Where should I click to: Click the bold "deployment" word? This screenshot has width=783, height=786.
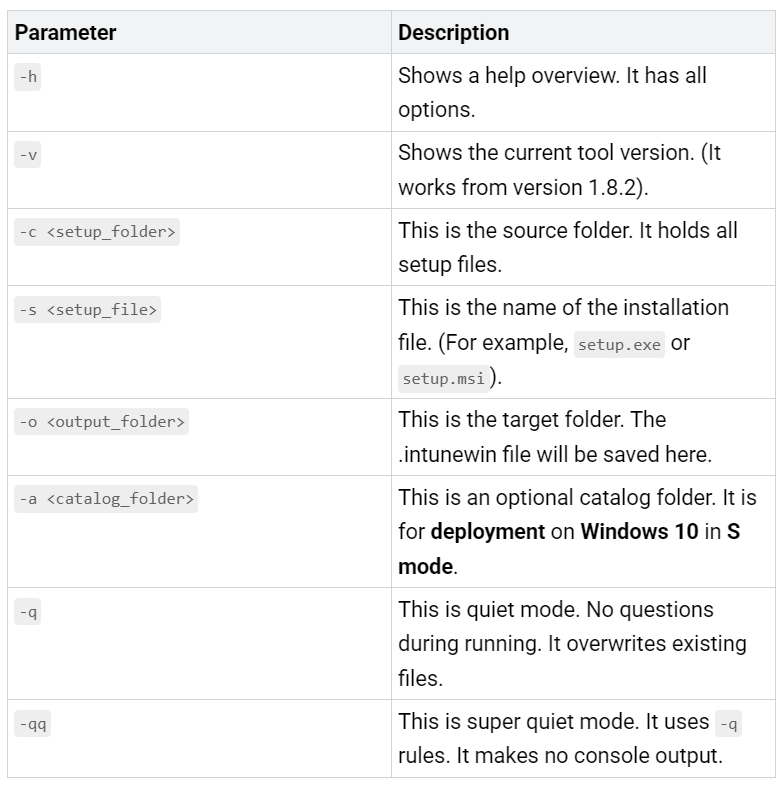pos(488,531)
